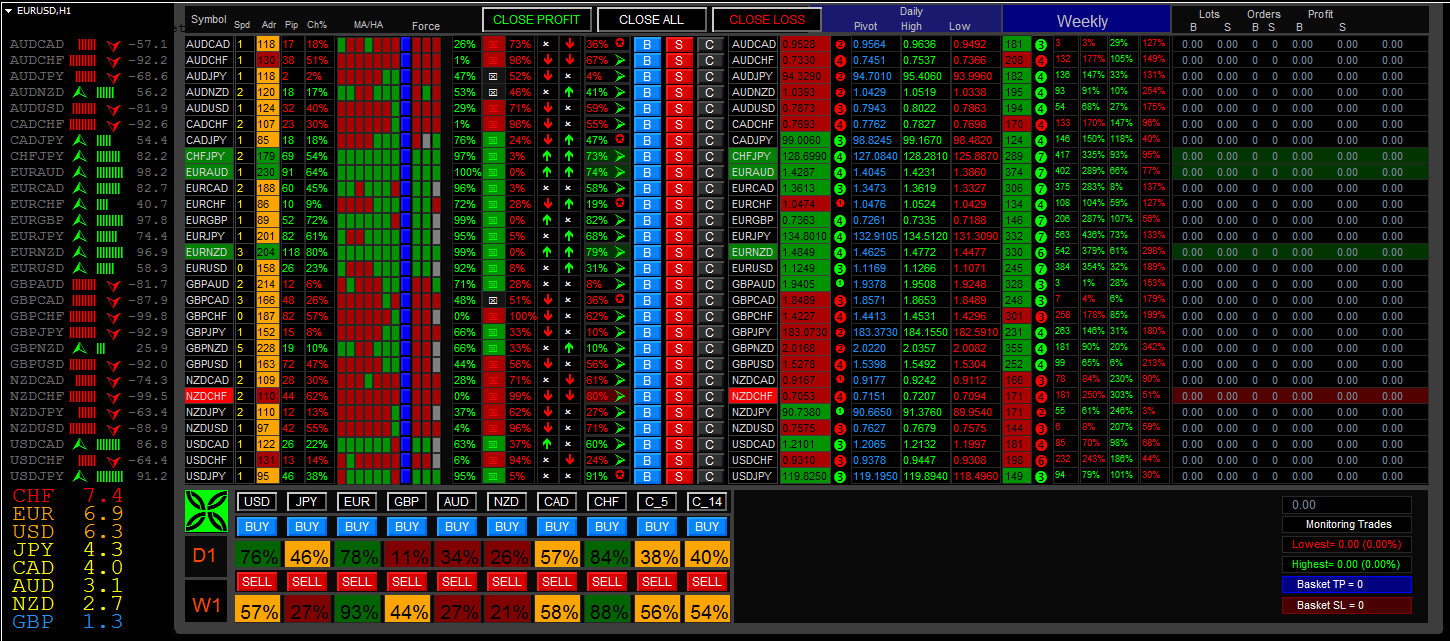The height and width of the screenshot is (641, 1450).
Task: Click the blue Force cell in AUDCAD row
Action: (406, 44)
